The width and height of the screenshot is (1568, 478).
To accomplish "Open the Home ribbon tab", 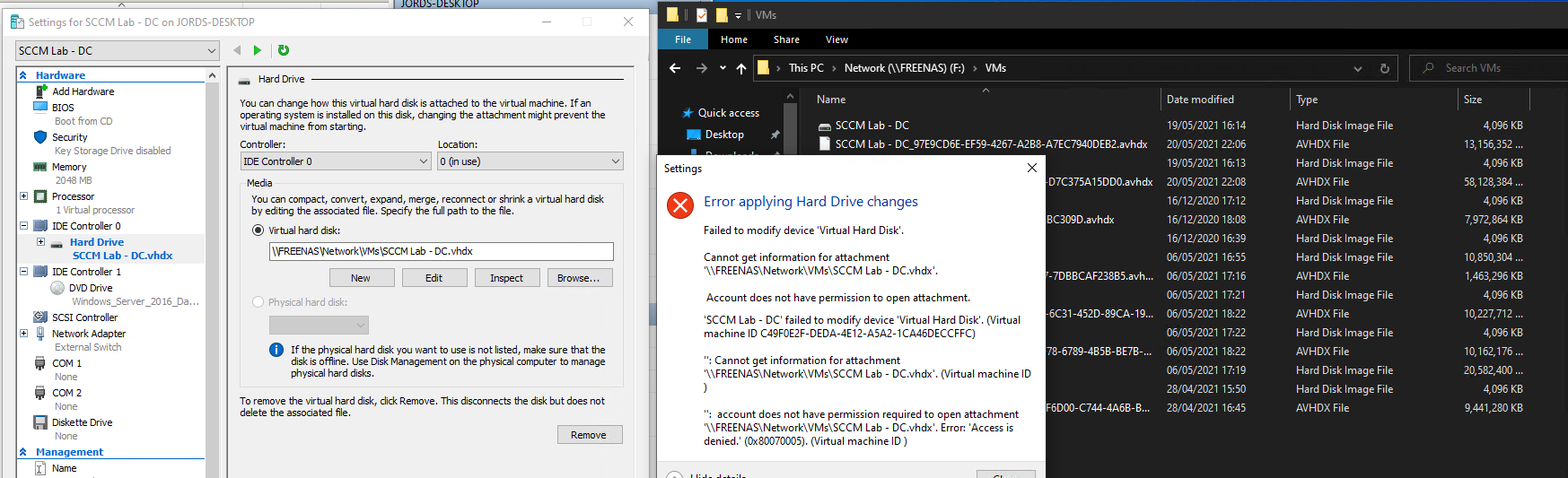I will pos(734,39).
